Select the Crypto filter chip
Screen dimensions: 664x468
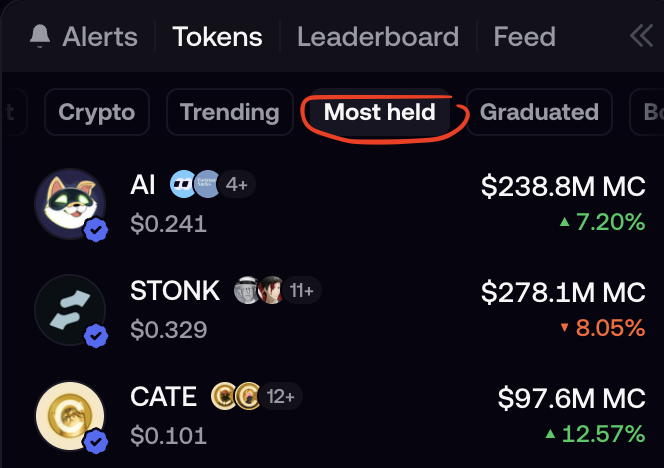(97, 112)
